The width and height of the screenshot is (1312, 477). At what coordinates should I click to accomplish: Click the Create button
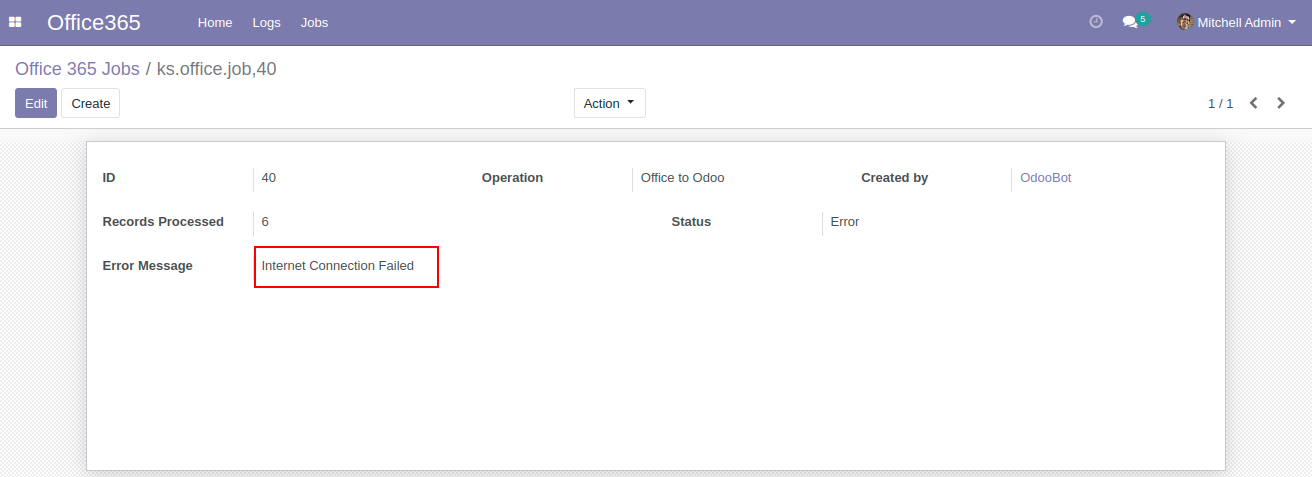click(x=90, y=103)
